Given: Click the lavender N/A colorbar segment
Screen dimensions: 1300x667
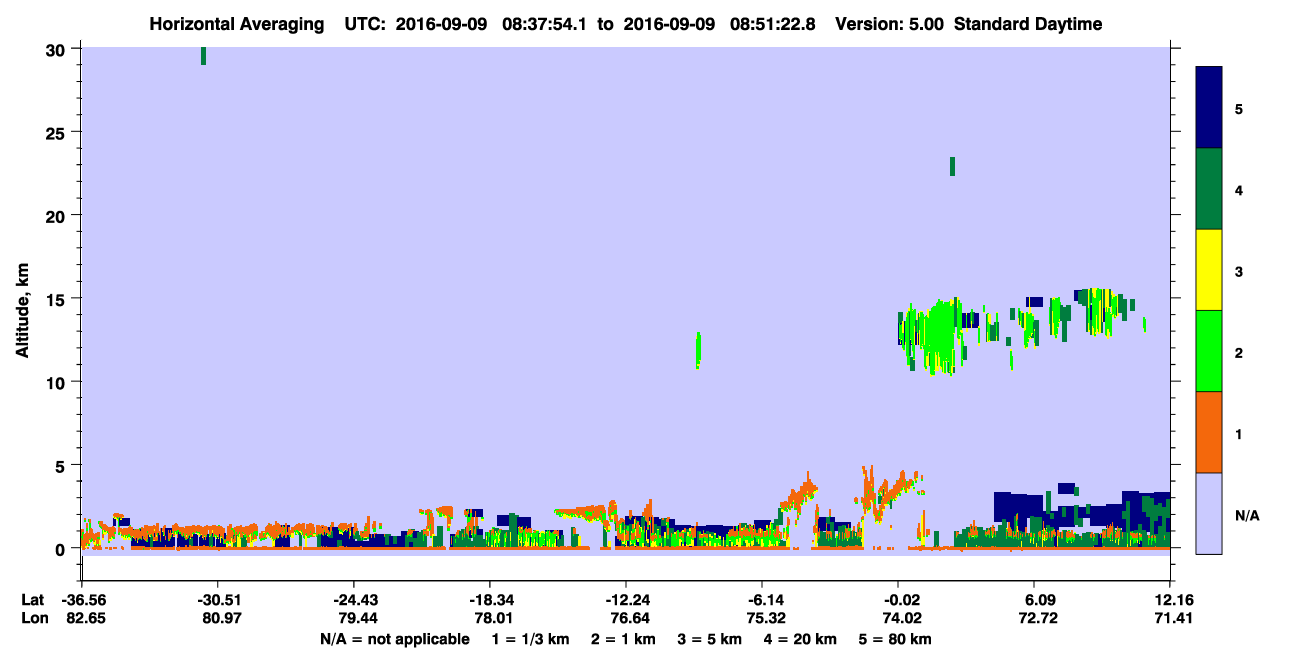Looking at the screenshot, I should [1209, 513].
